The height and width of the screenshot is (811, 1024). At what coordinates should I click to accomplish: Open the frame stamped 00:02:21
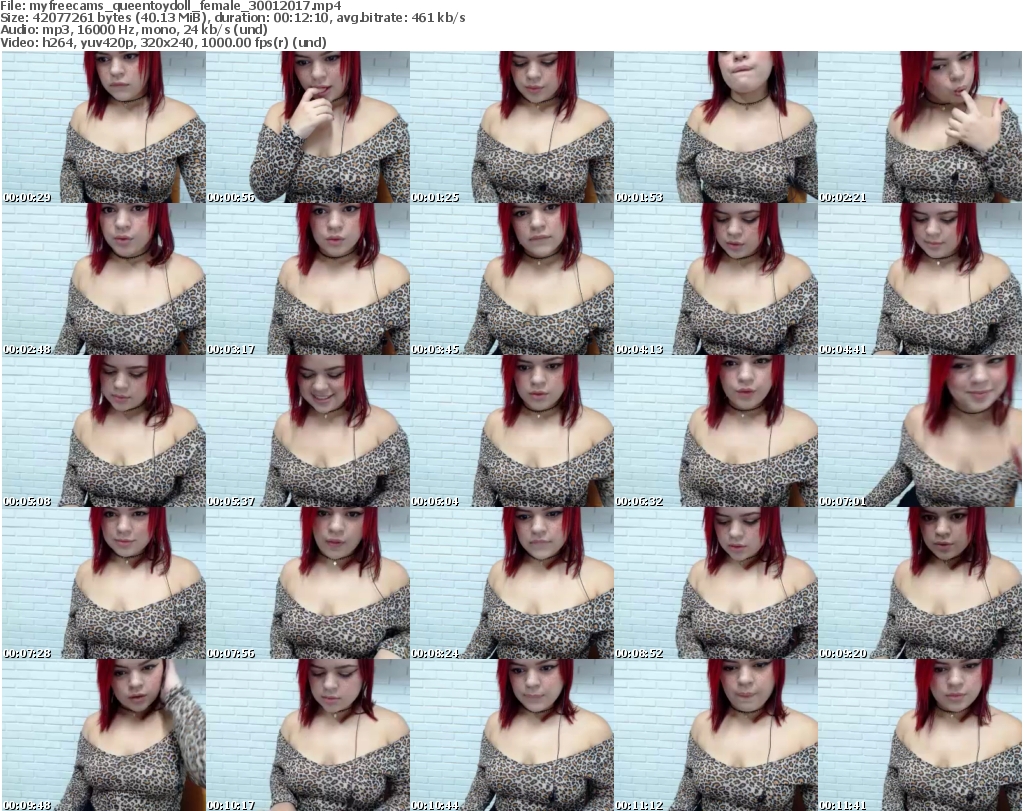920,127
